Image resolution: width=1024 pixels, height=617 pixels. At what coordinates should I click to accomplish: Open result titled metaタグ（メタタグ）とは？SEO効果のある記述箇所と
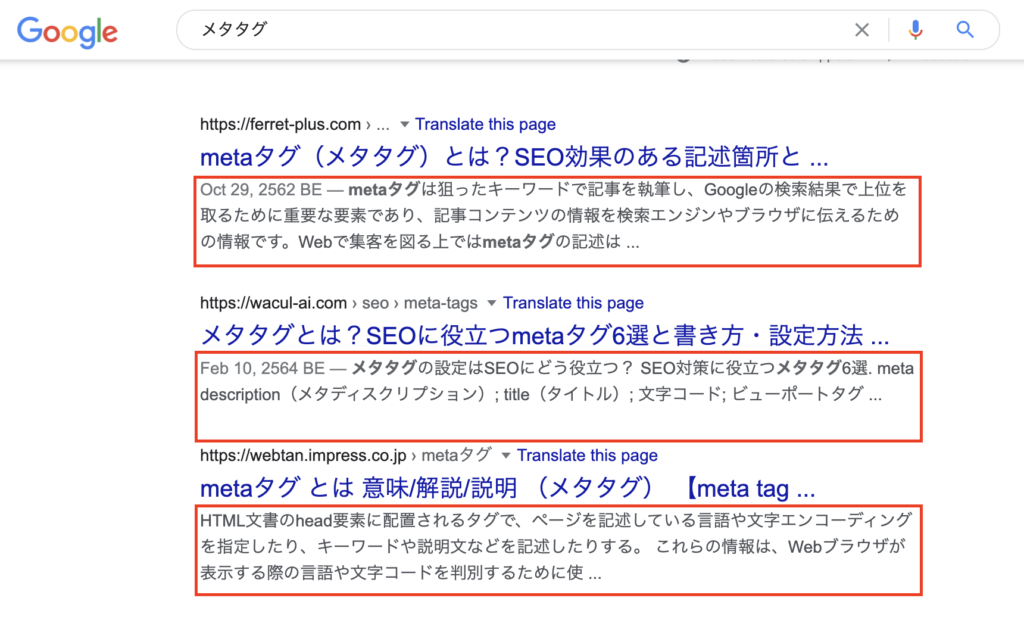pyautogui.click(x=514, y=157)
